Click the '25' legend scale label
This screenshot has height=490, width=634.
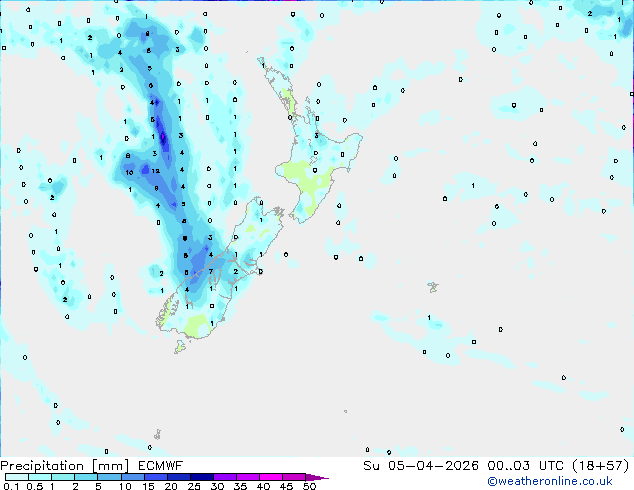tap(194, 486)
